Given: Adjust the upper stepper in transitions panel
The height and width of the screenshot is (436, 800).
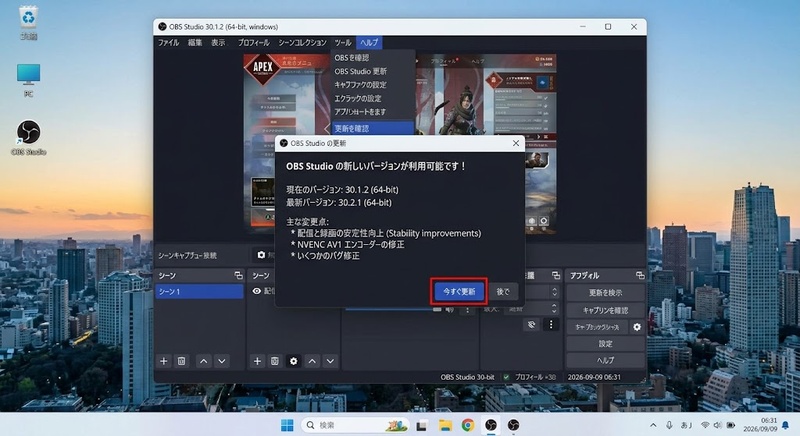Looking at the screenshot, I should tap(554, 292).
